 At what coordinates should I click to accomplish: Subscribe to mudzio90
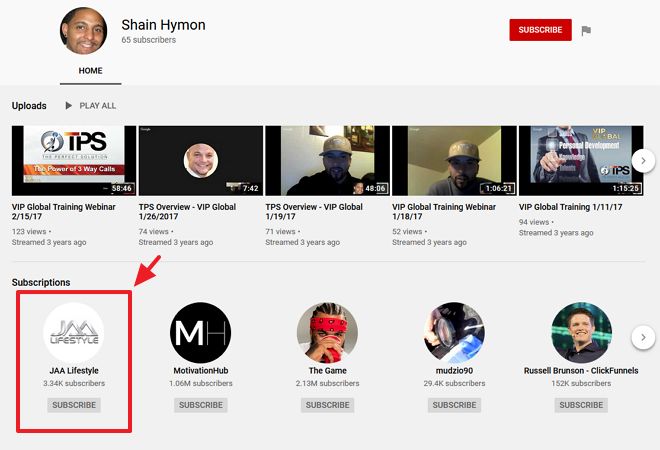coord(454,405)
